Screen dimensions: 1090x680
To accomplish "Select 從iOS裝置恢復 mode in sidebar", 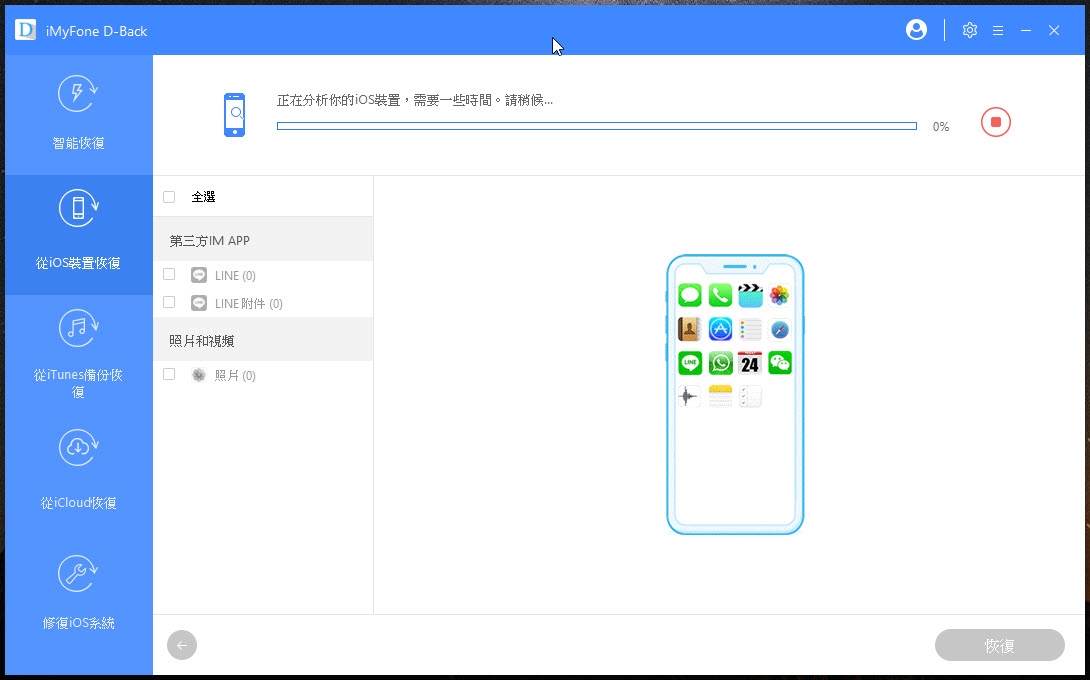I will [x=79, y=235].
